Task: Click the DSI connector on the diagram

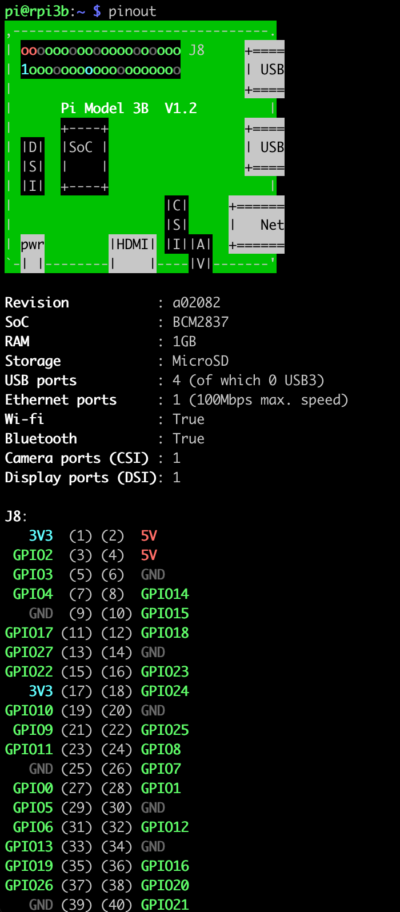Action: point(33,166)
